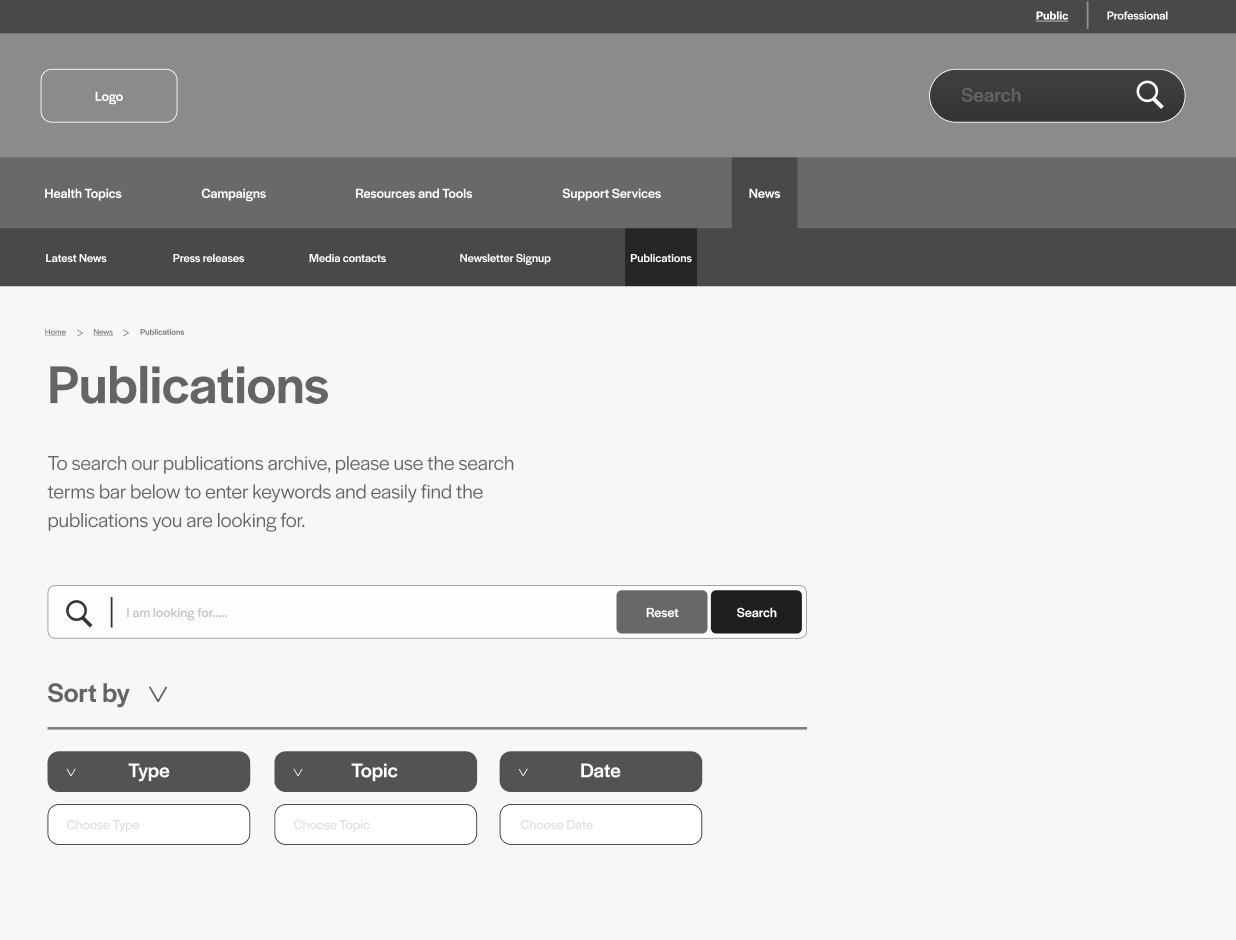The image size is (1236, 940).
Task: Click the 'Sort by' label
Action: point(88,693)
